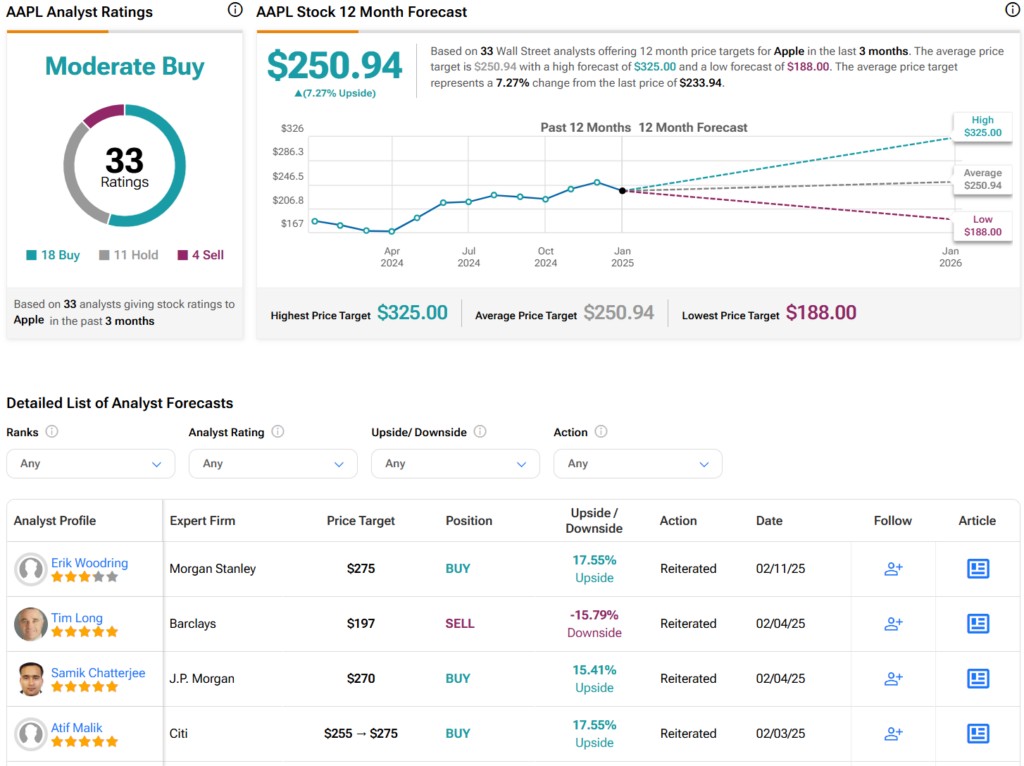1024x766 pixels.
Task: Click the teal 18 Buy legend swatch
Action: pos(31,256)
